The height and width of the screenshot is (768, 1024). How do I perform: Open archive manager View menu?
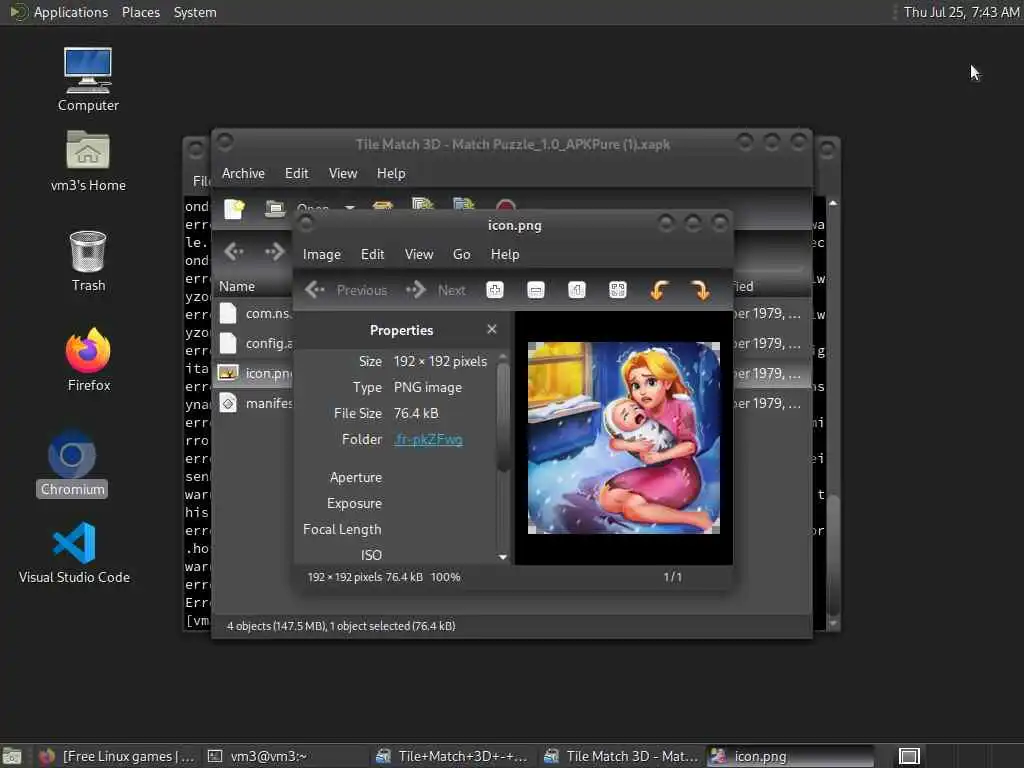[343, 173]
